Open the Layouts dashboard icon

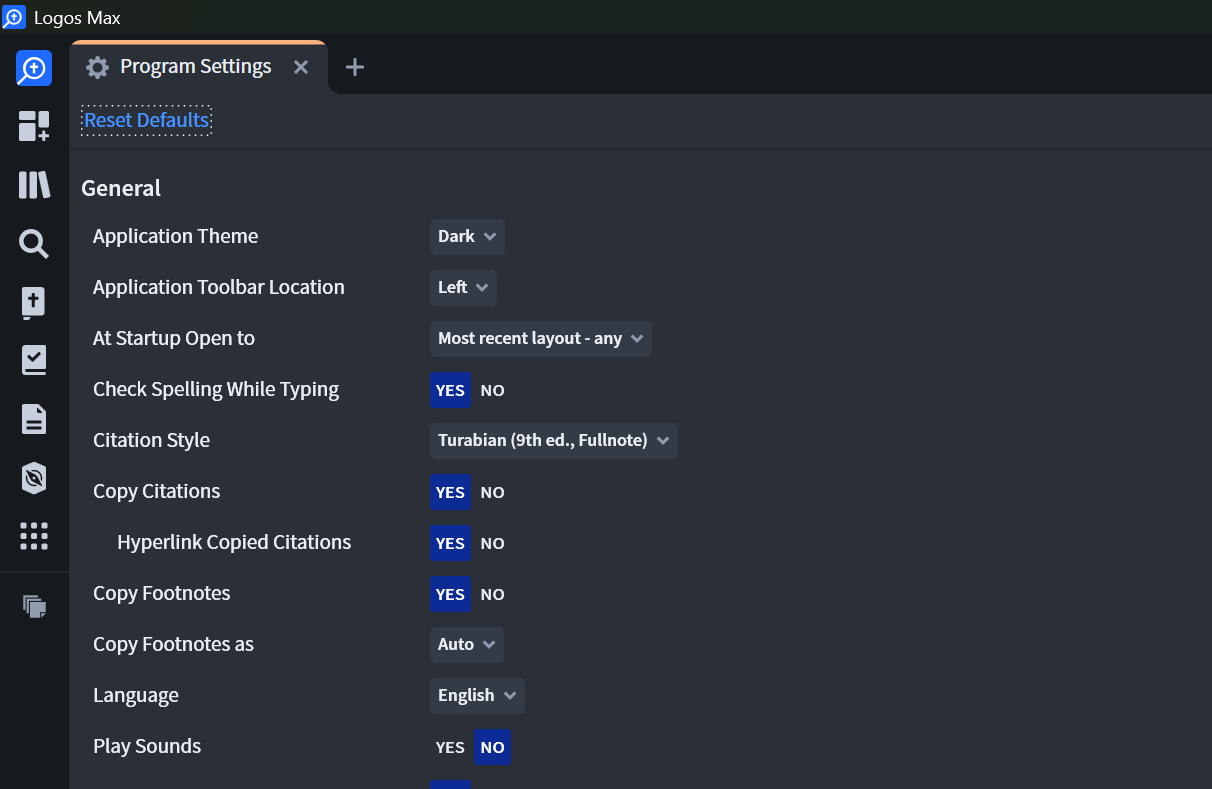click(34, 126)
